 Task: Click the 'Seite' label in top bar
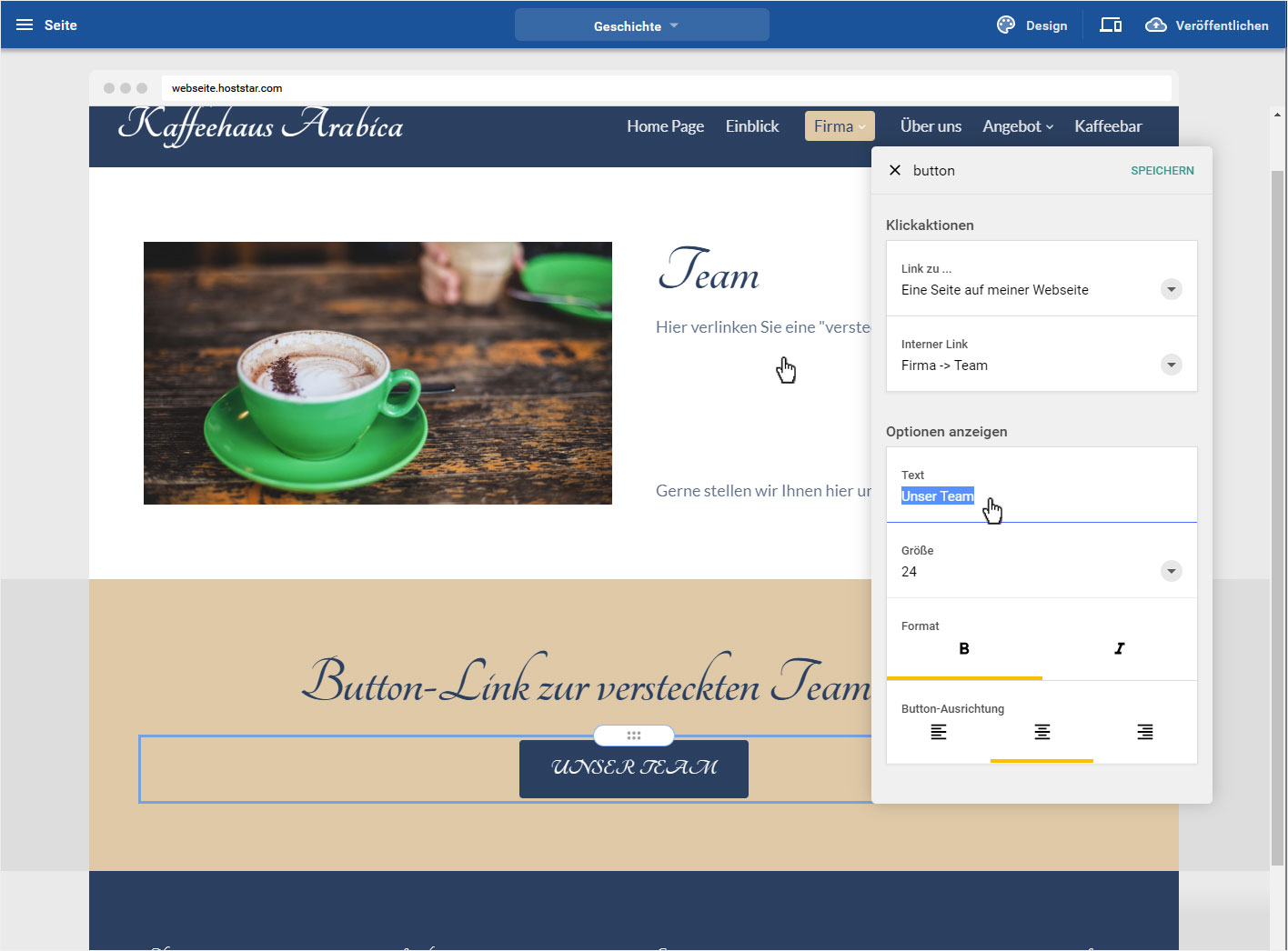(60, 25)
